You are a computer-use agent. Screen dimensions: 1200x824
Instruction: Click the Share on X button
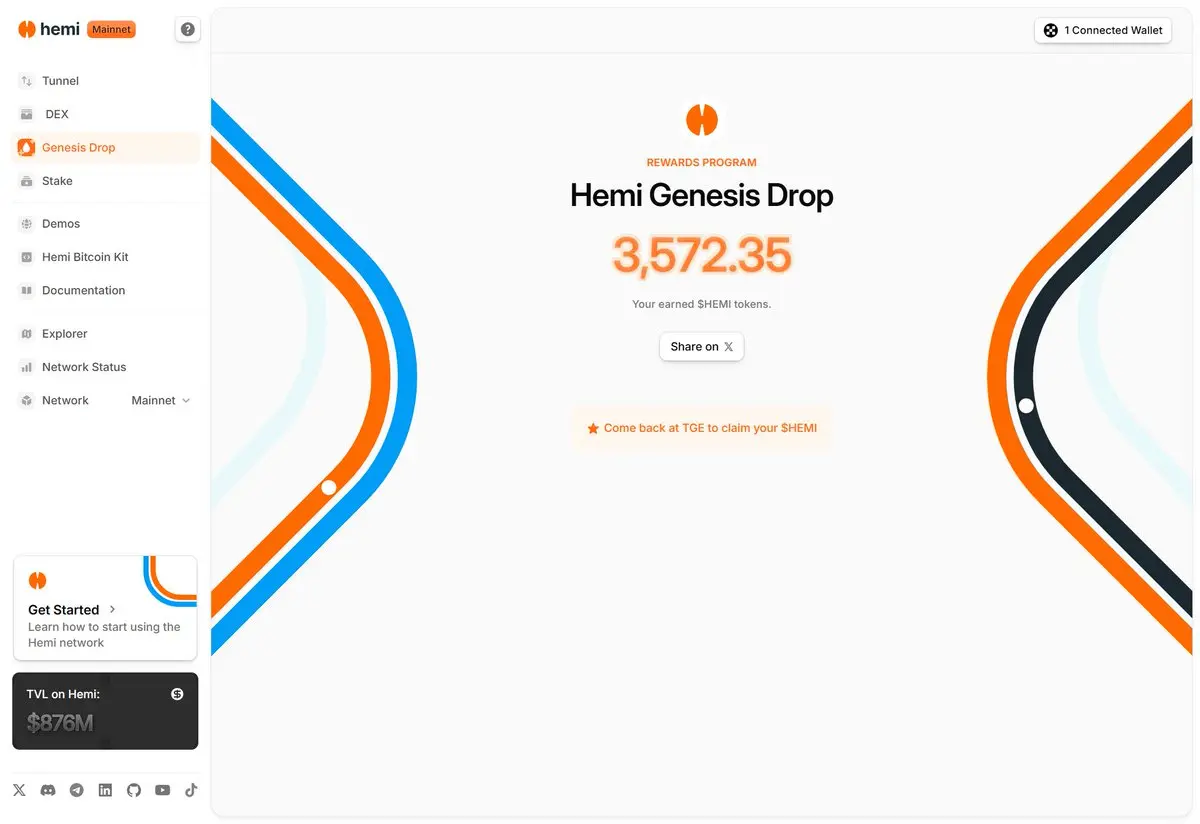click(702, 346)
